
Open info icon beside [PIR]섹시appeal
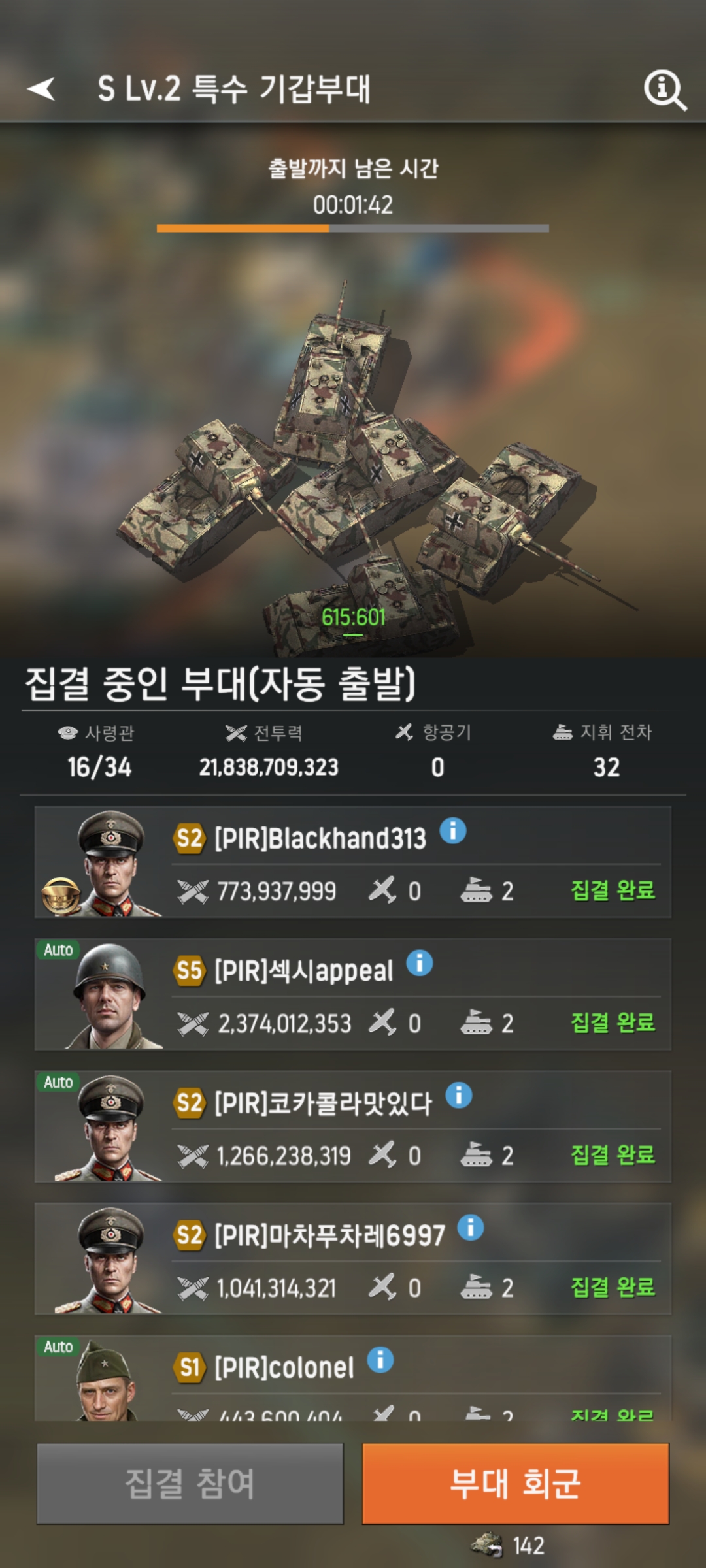click(x=420, y=963)
